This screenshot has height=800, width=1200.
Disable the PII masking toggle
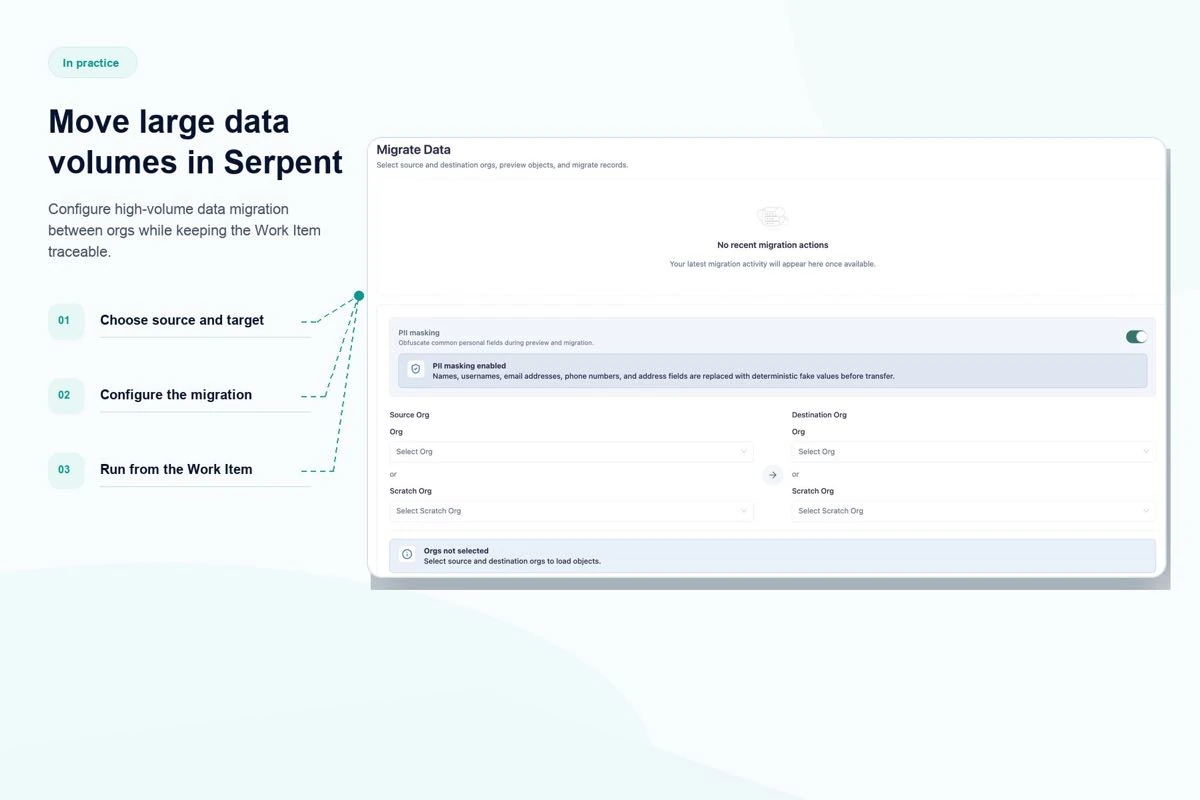click(1136, 337)
